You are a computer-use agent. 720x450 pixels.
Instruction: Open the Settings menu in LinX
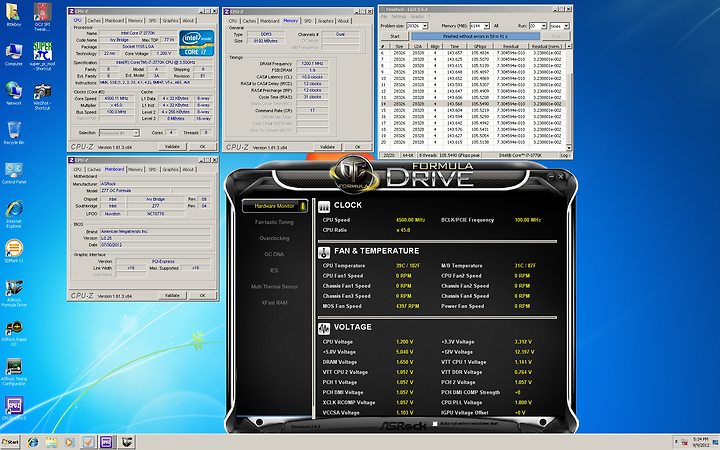tap(399, 17)
